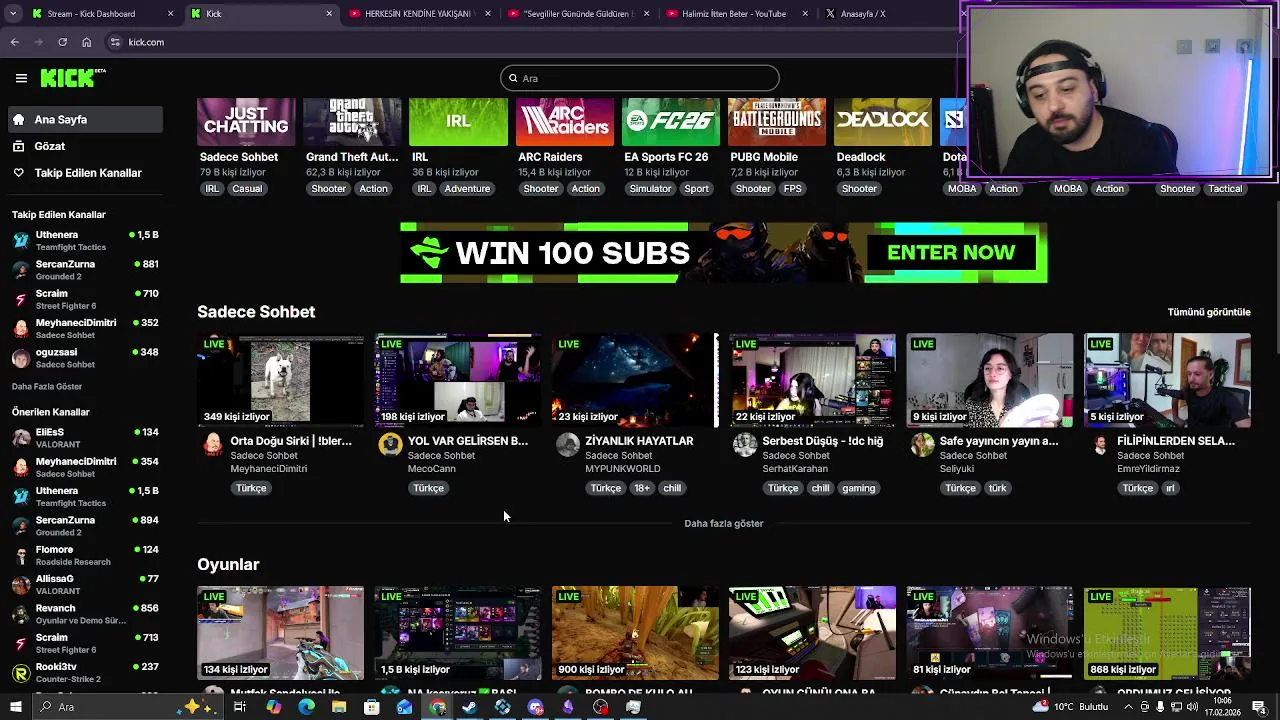Select Ana Sayfa in sidebar
The width and height of the screenshot is (1280, 720).
coord(85,119)
